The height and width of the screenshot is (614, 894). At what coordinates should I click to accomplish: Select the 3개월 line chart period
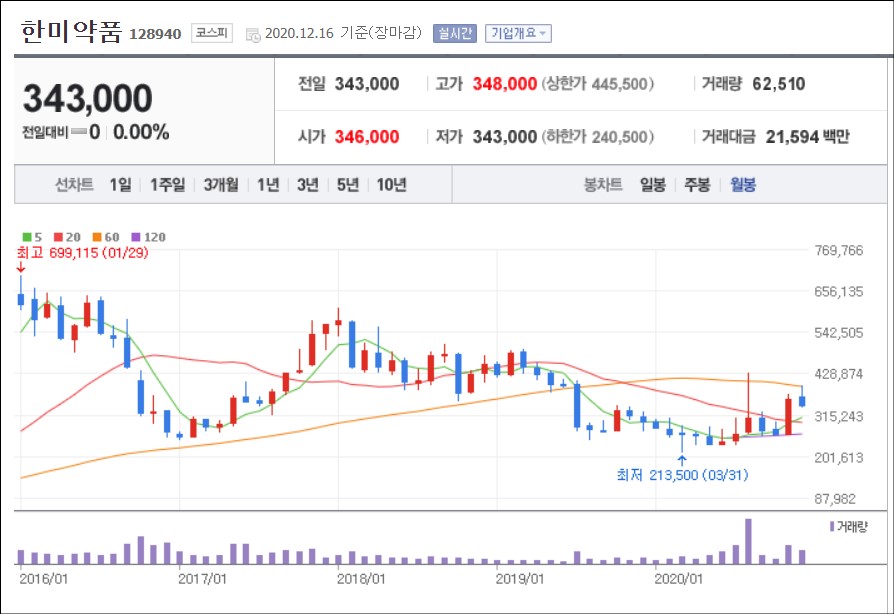click(x=221, y=185)
